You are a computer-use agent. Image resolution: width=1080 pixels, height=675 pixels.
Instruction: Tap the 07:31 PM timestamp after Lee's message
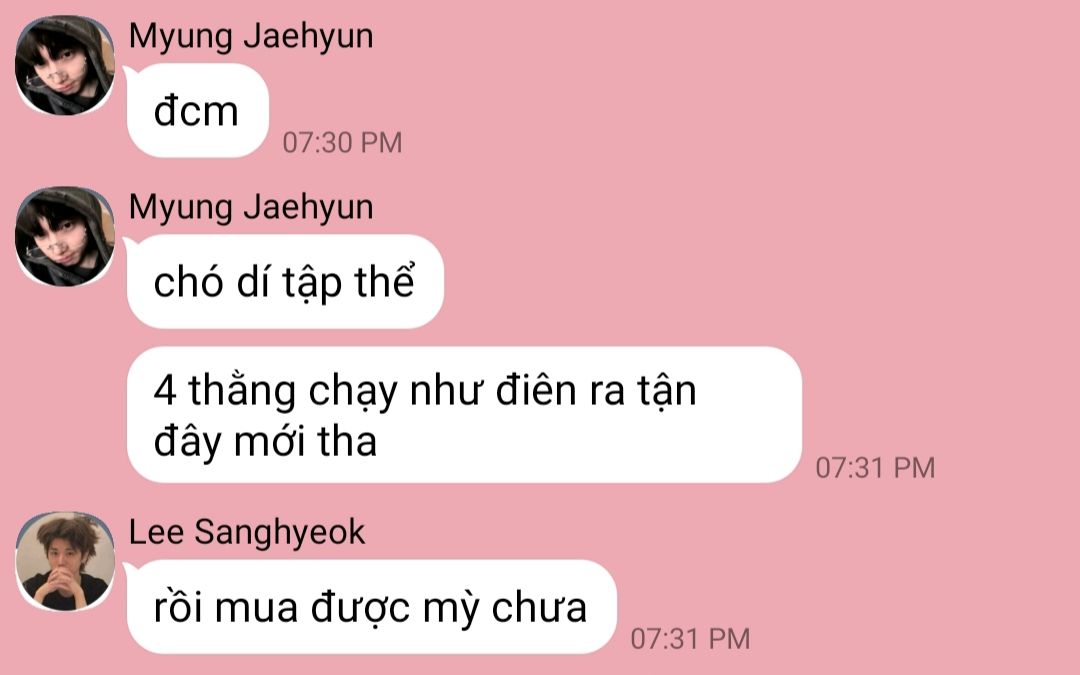[x=690, y=638]
